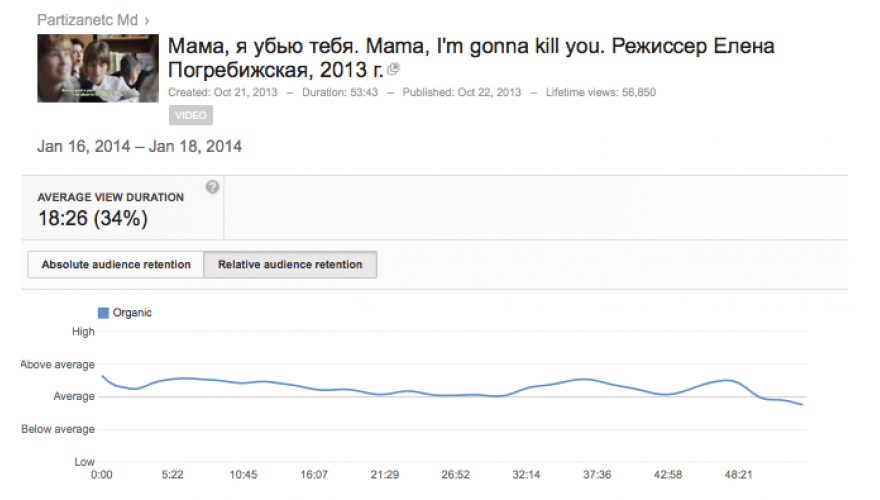Select Relative audience retention tab
The width and height of the screenshot is (880, 500).
pyautogui.click(x=290, y=264)
